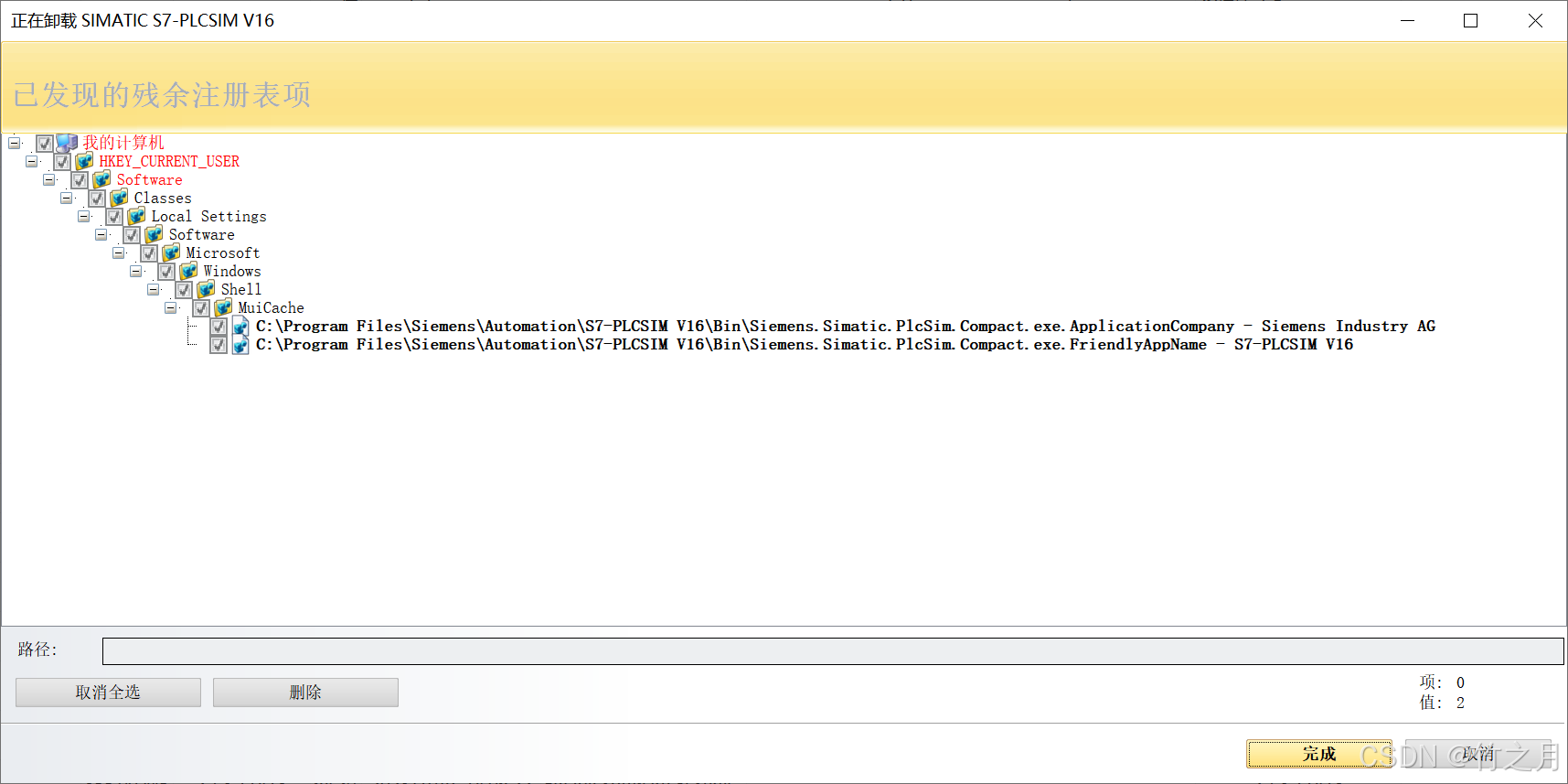Toggle the Local Settings checkbox
Image resolution: width=1568 pixels, height=784 pixels.
(x=114, y=217)
